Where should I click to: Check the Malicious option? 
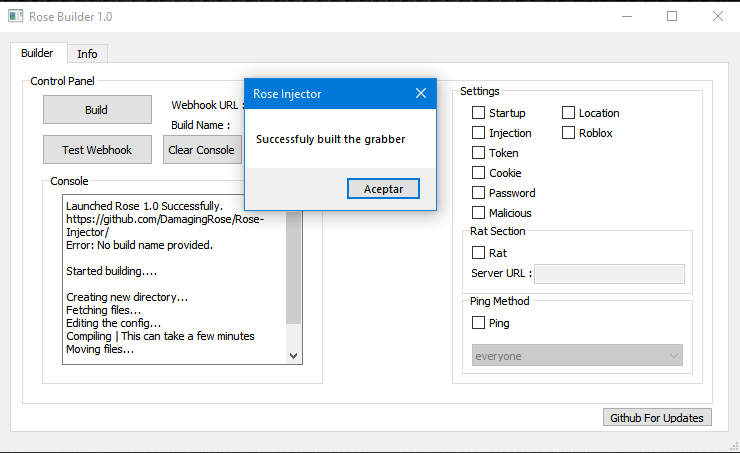click(479, 213)
